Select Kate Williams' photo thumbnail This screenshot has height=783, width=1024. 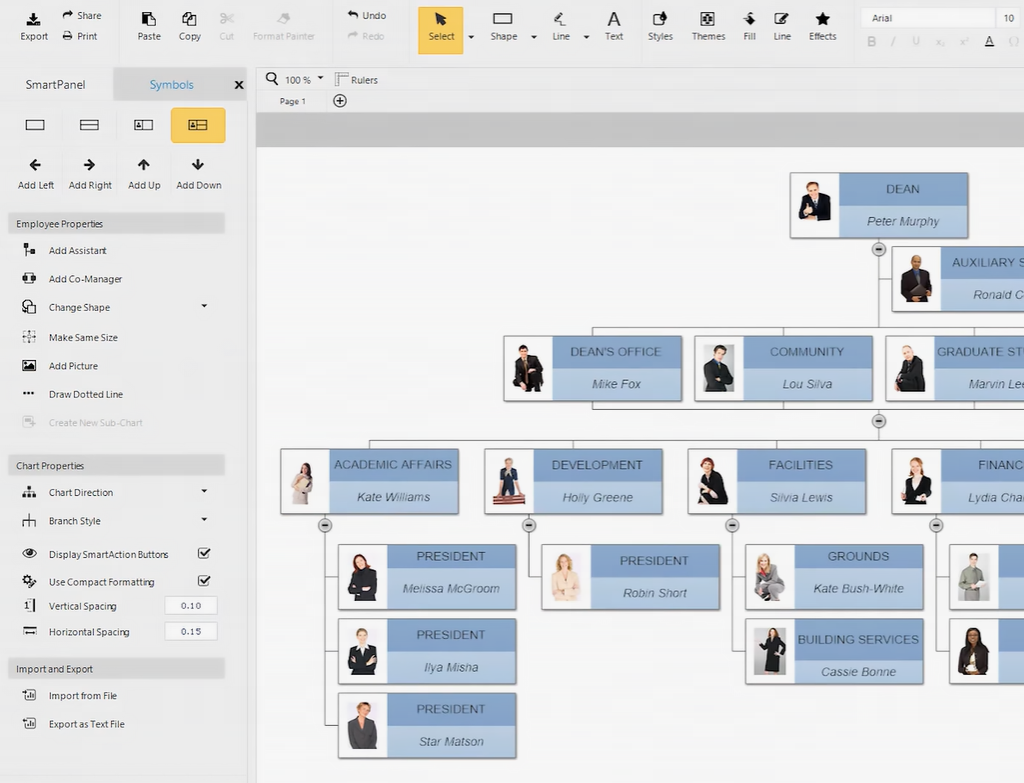click(x=305, y=481)
